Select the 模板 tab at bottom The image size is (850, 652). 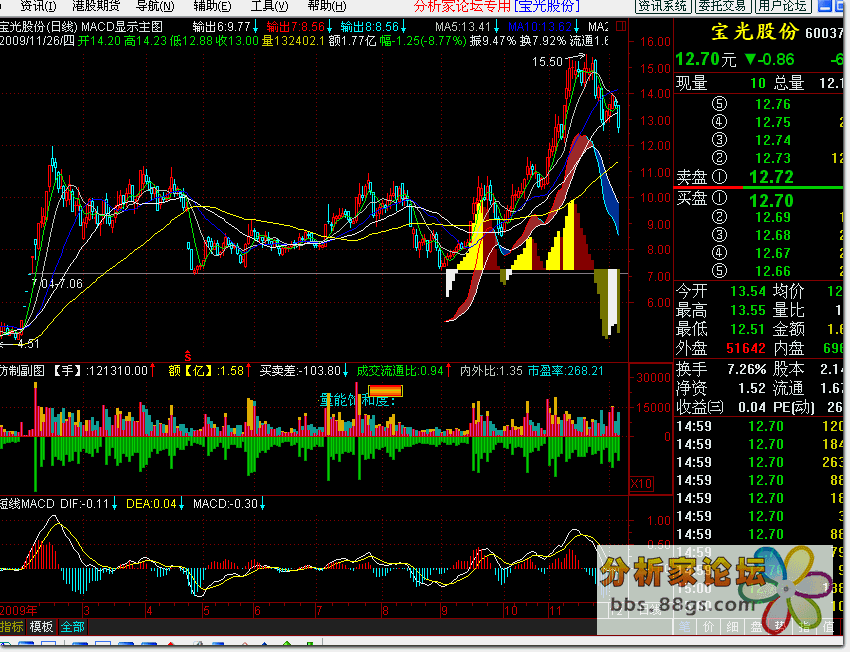(41, 627)
